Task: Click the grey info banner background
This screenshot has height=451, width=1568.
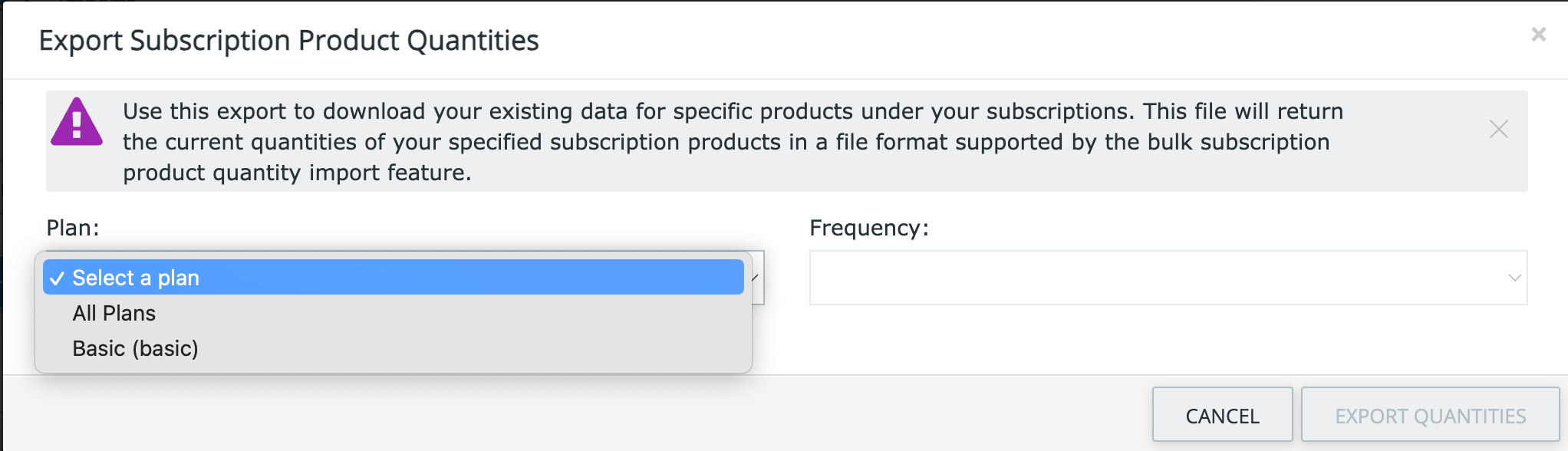Action: (x=1419, y=173)
